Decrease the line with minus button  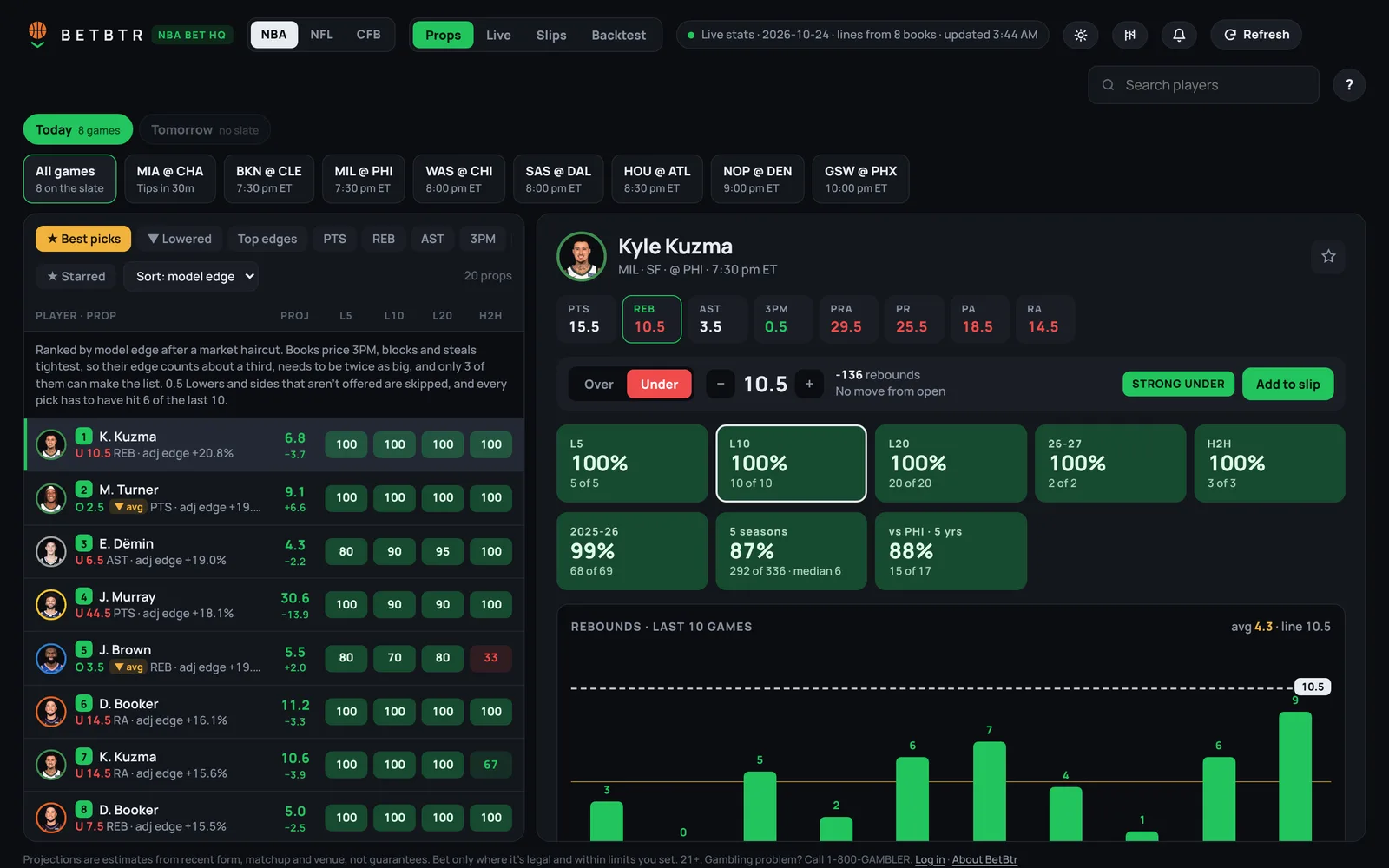pyautogui.click(x=720, y=384)
